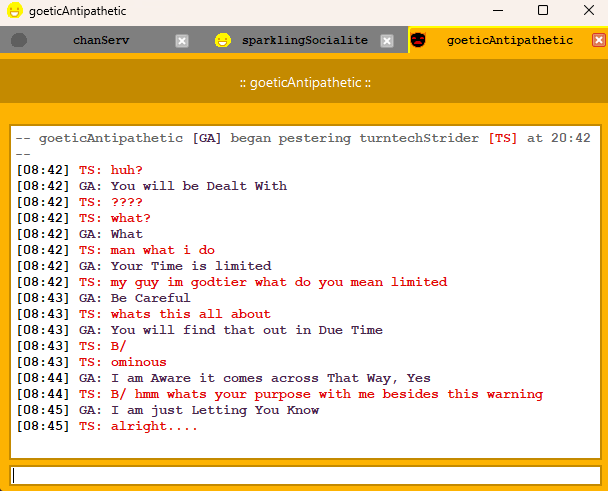Screen dimensions: 608x491
Task: Select the goeticAntipathetic conversation tab
Action: [x=509, y=40]
